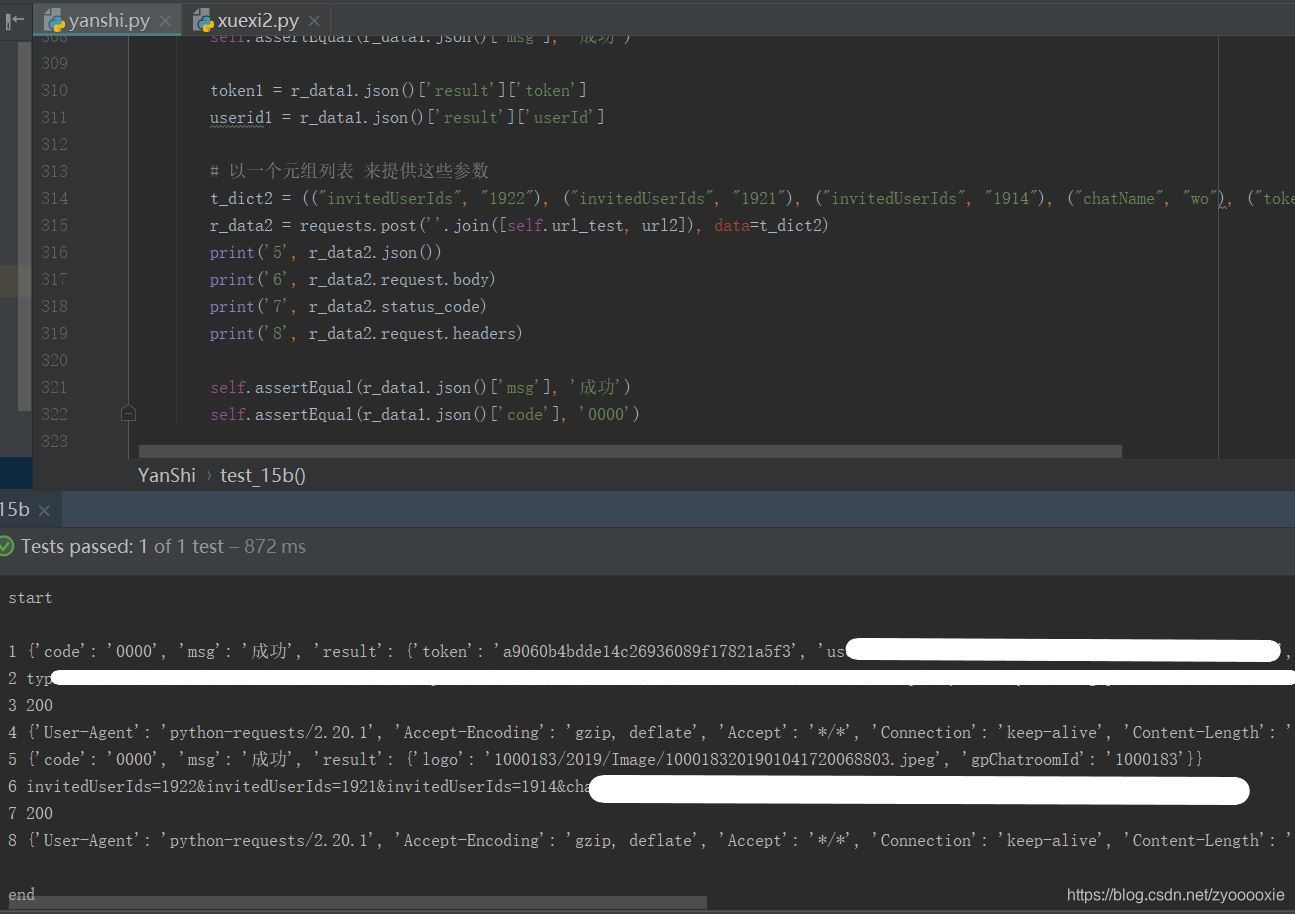Click the editor left-side vertical scrollbar thumb
This screenshot has width=1295, height=914.
pyautogui.click(x=25, y=226)
